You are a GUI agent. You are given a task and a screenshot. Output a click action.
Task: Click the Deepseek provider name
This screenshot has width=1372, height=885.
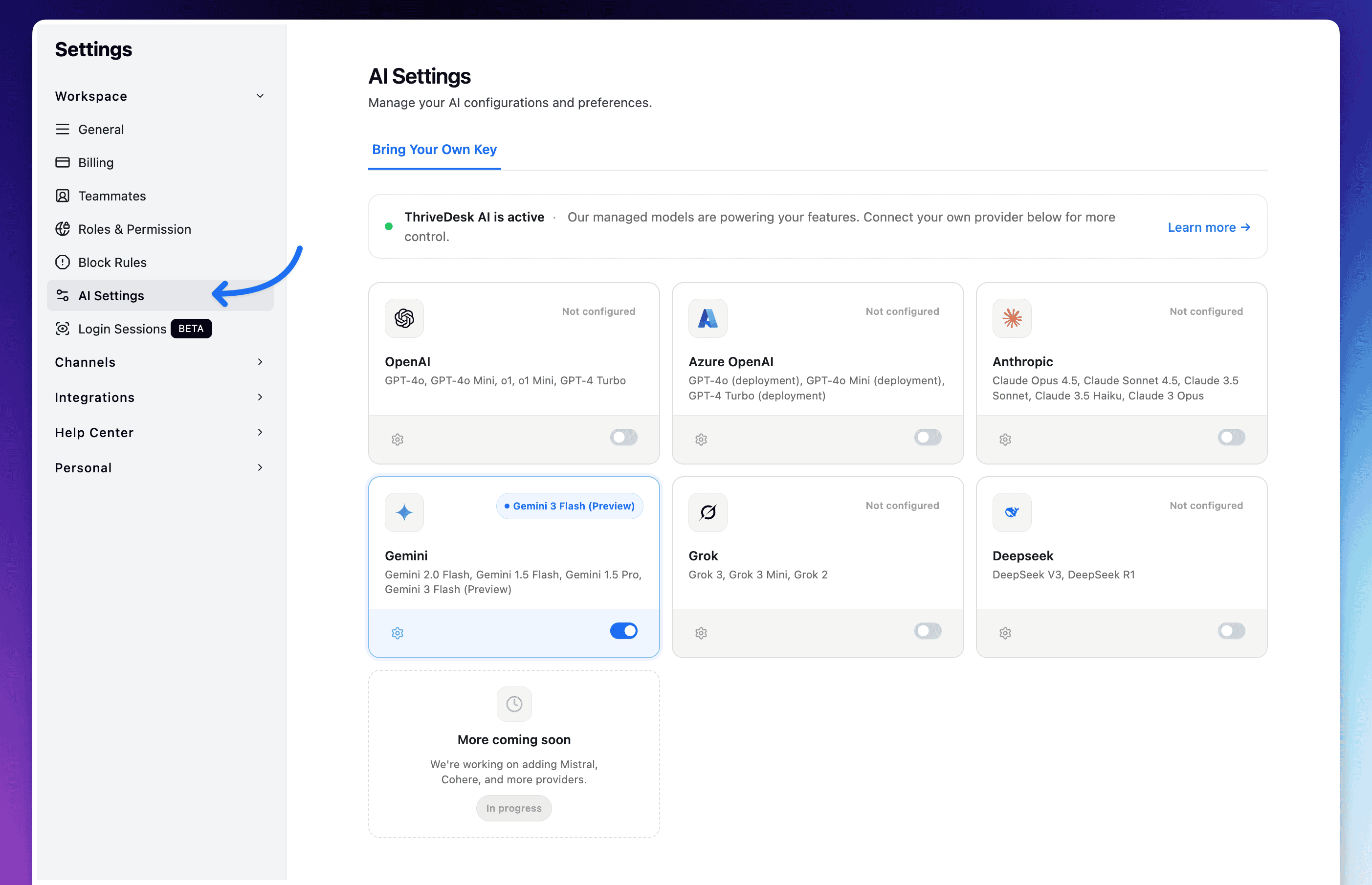(x=1023, y=556)
